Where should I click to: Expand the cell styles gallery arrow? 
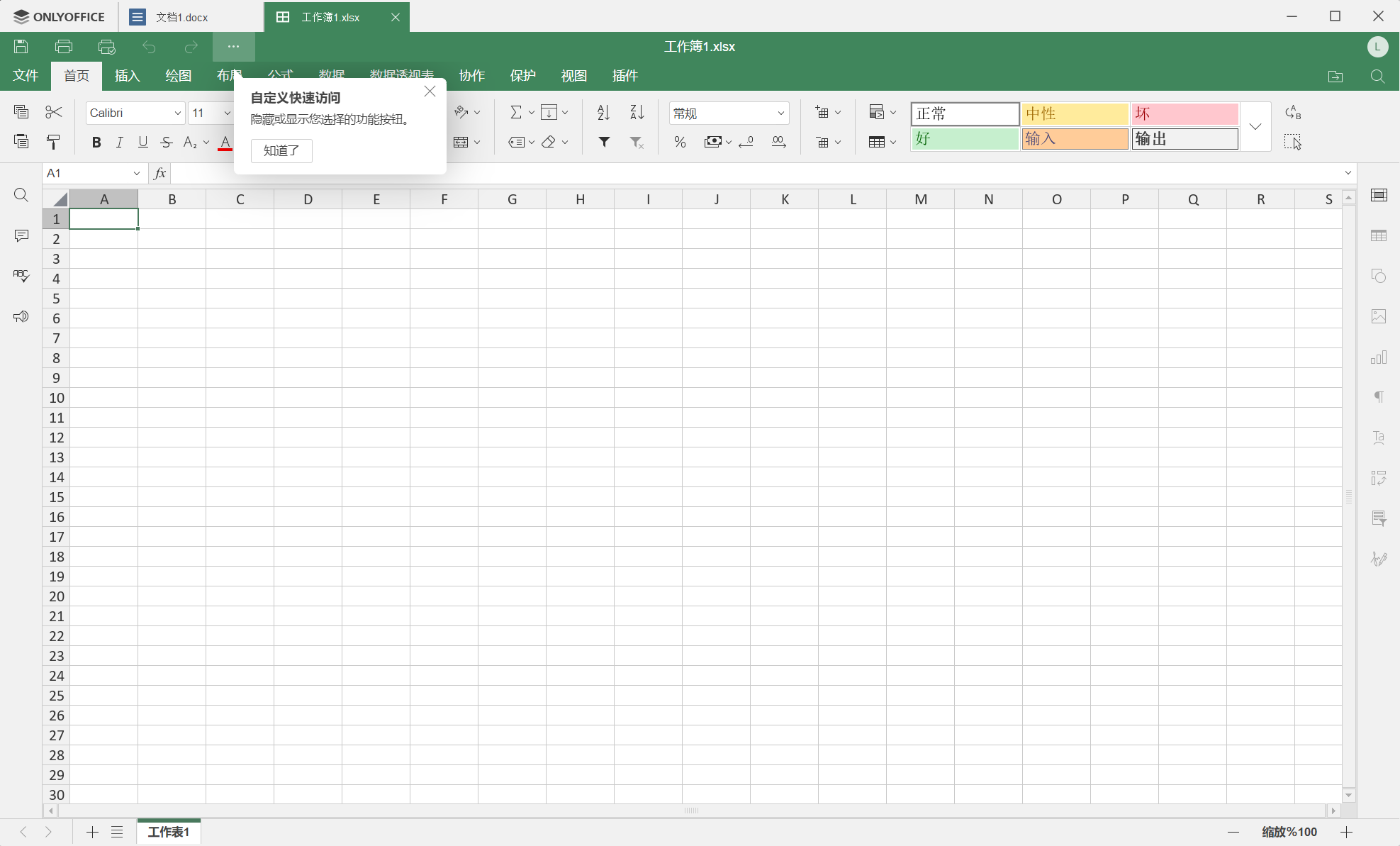1255,127
